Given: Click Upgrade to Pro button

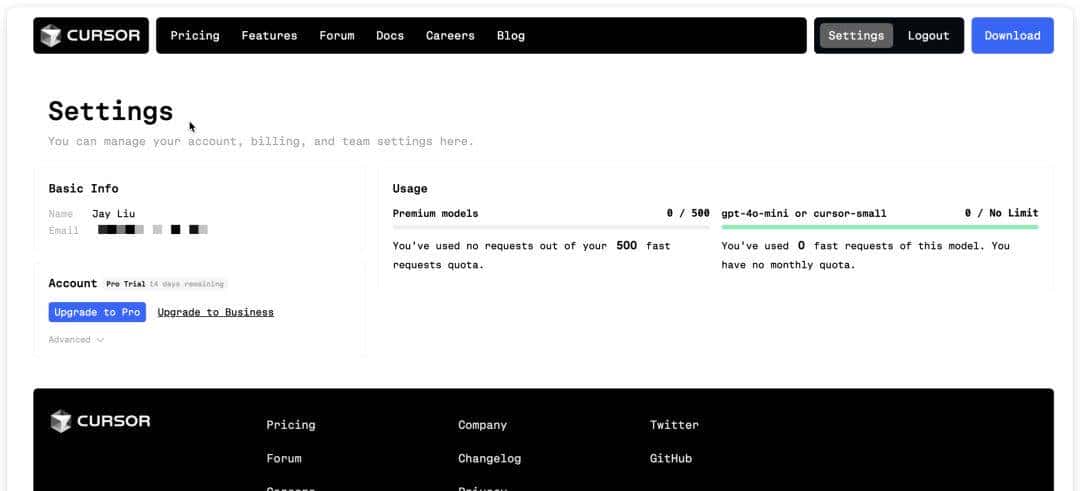Looking at the screenshot, I should [97, 312].
